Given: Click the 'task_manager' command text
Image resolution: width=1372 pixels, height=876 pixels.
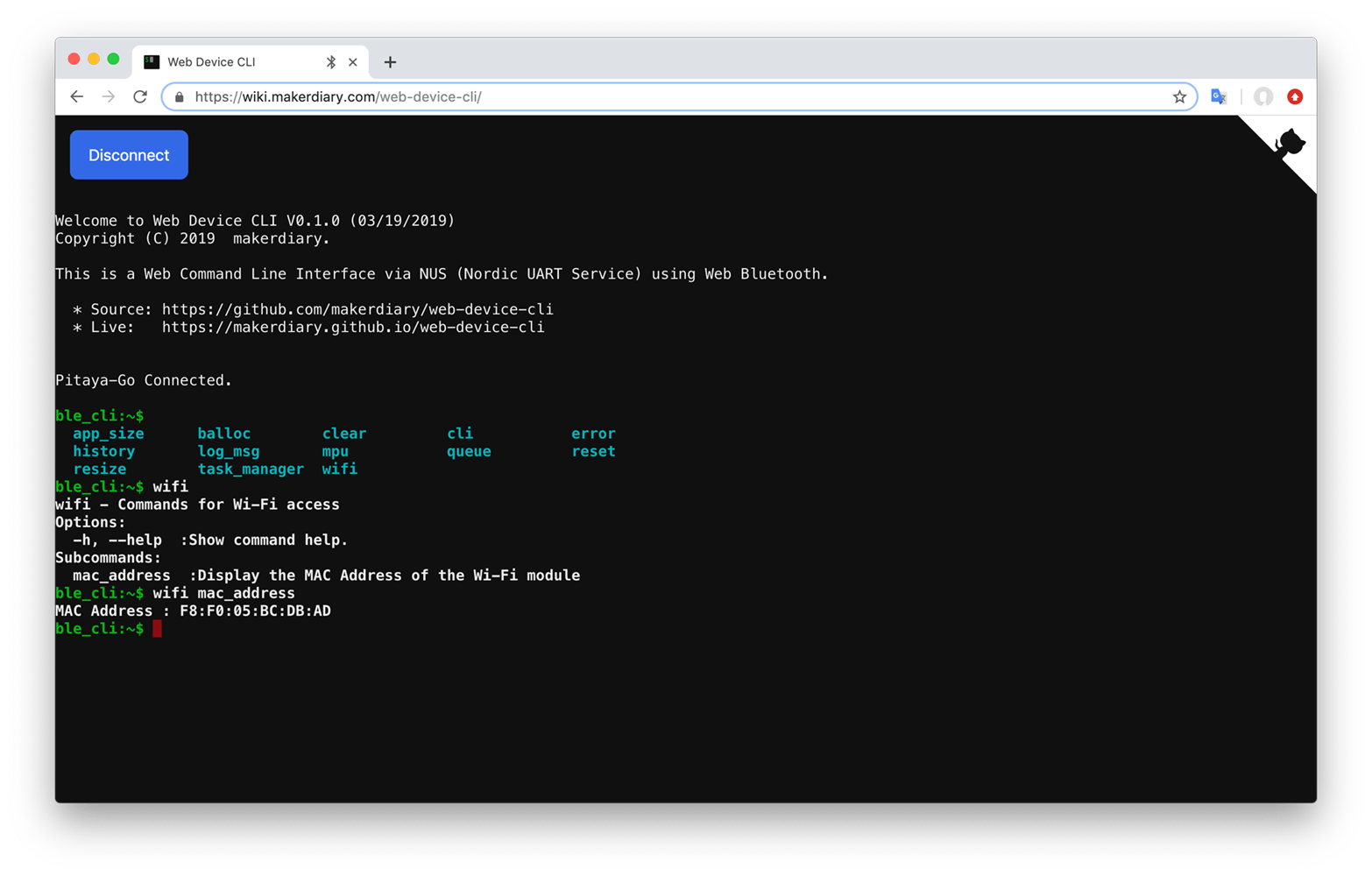Looking at the screenshot, I should [251, 469].
